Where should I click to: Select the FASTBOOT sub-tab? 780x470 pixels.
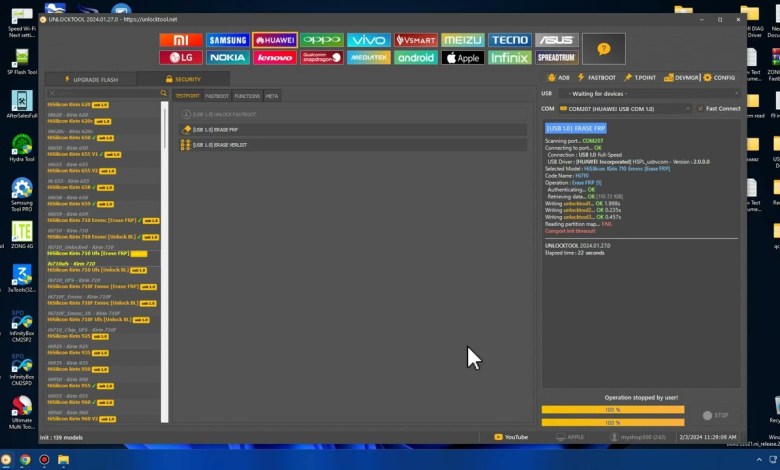tap(217, 96)
